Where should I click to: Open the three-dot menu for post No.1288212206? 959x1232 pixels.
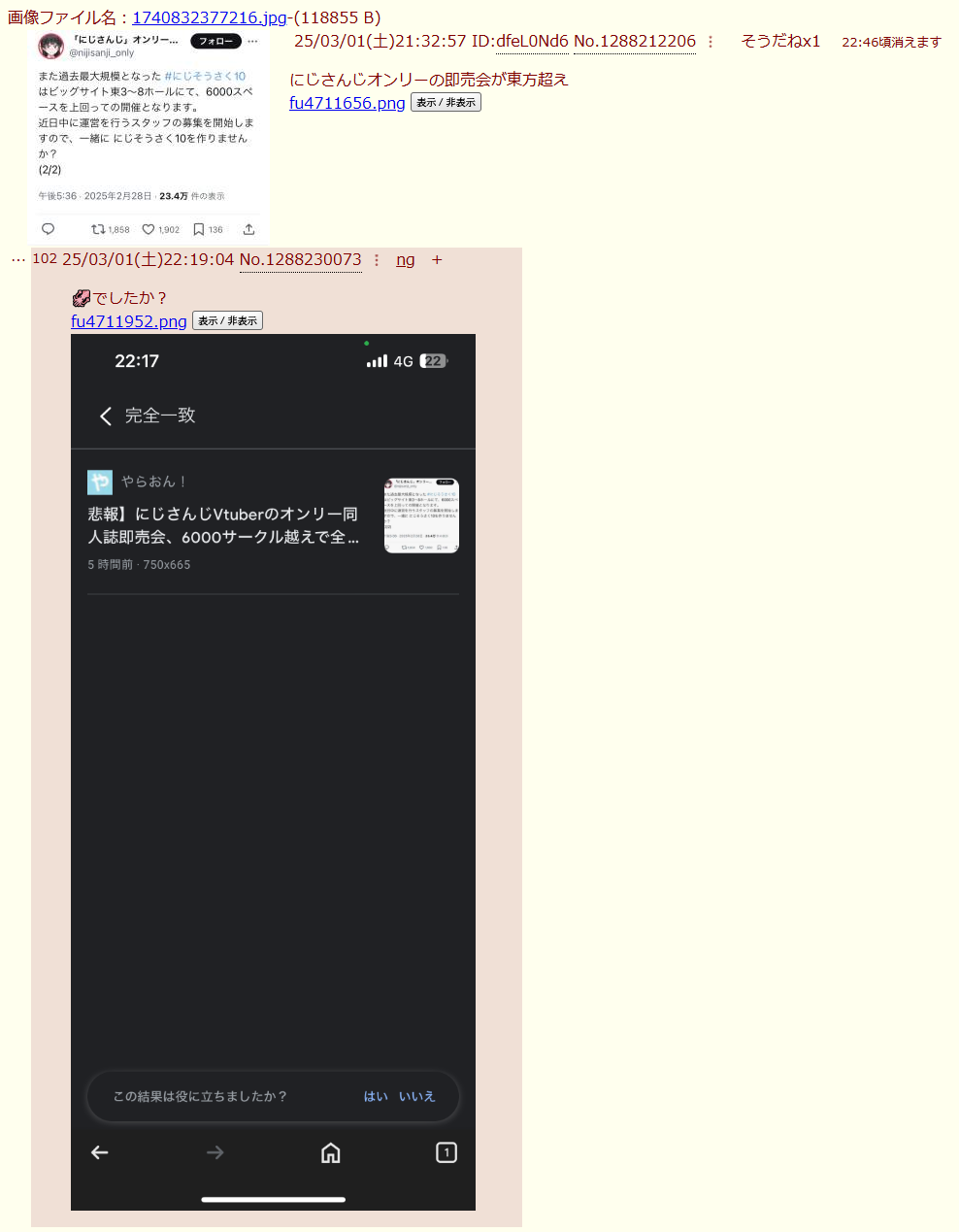[x=711, y=42]
